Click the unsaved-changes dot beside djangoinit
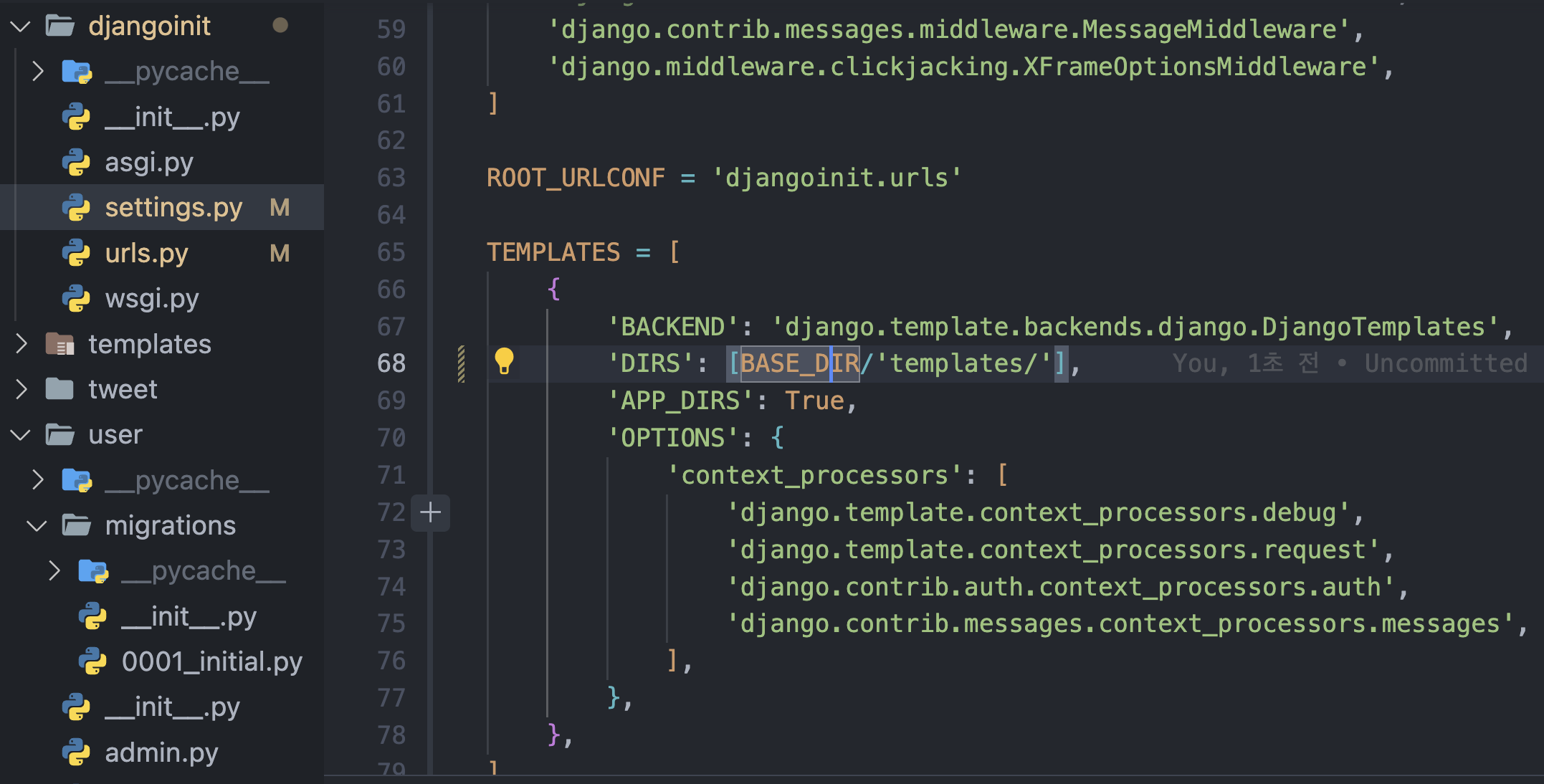The height and width of the screenshot is (784, 1544). click(x=280, y=26)
